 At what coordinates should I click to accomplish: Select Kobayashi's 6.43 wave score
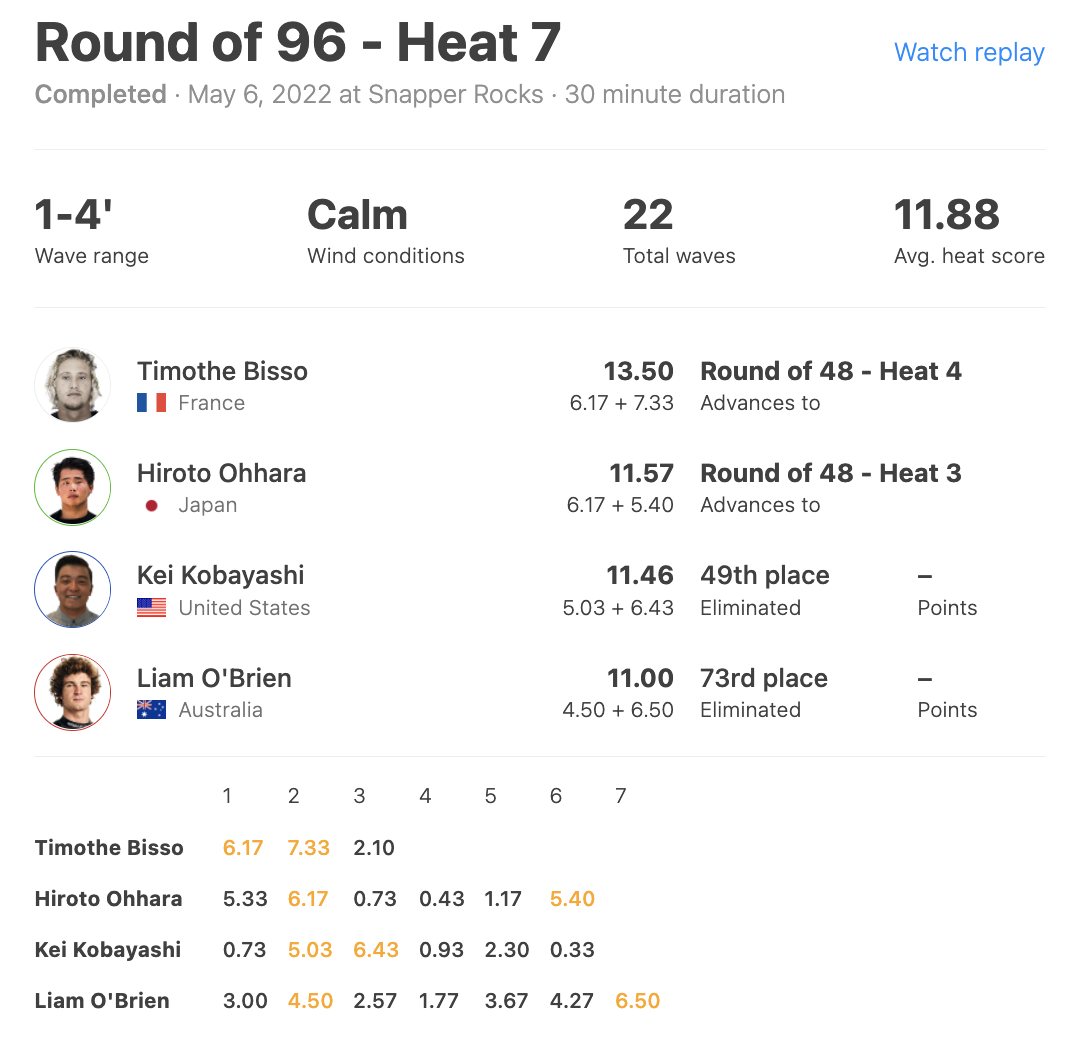[375, 950]
